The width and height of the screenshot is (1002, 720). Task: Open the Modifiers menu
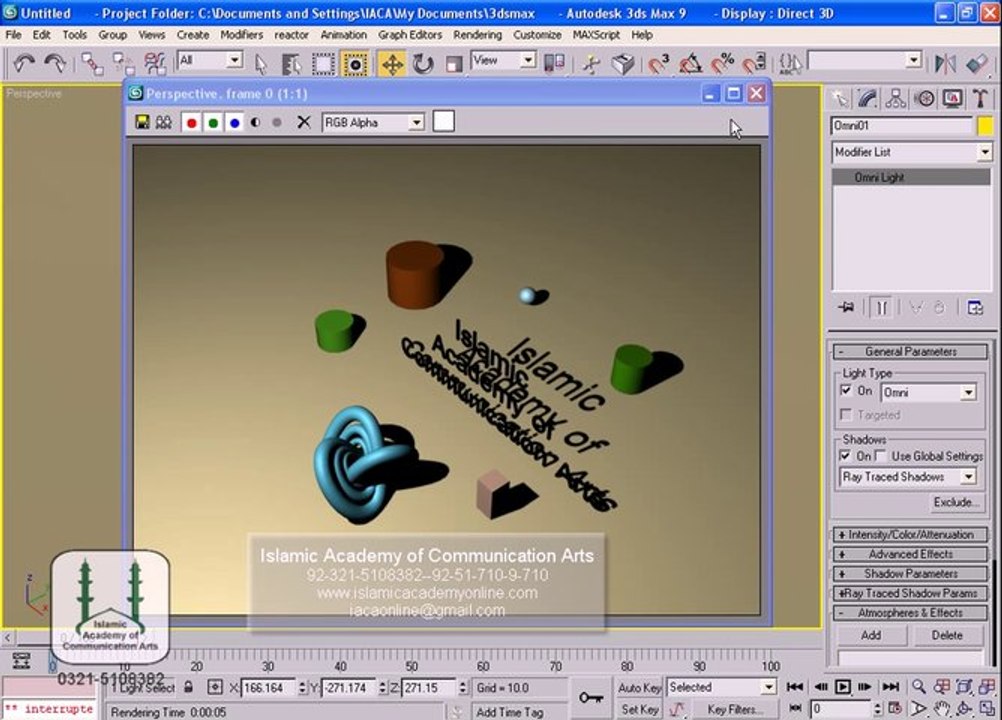coord(241,34)
